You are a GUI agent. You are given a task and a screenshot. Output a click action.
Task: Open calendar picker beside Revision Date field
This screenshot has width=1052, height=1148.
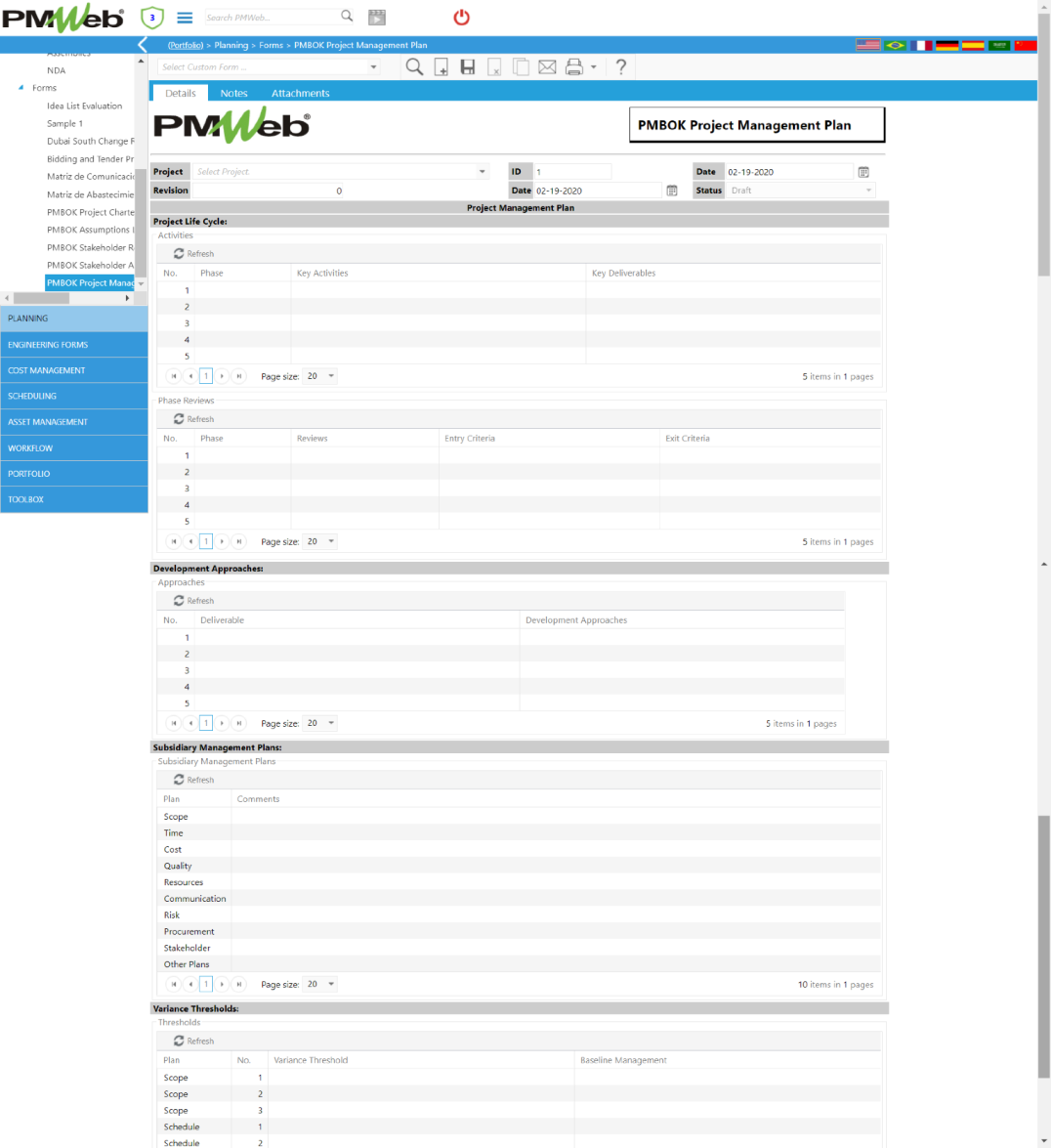(x=672, y=191)
